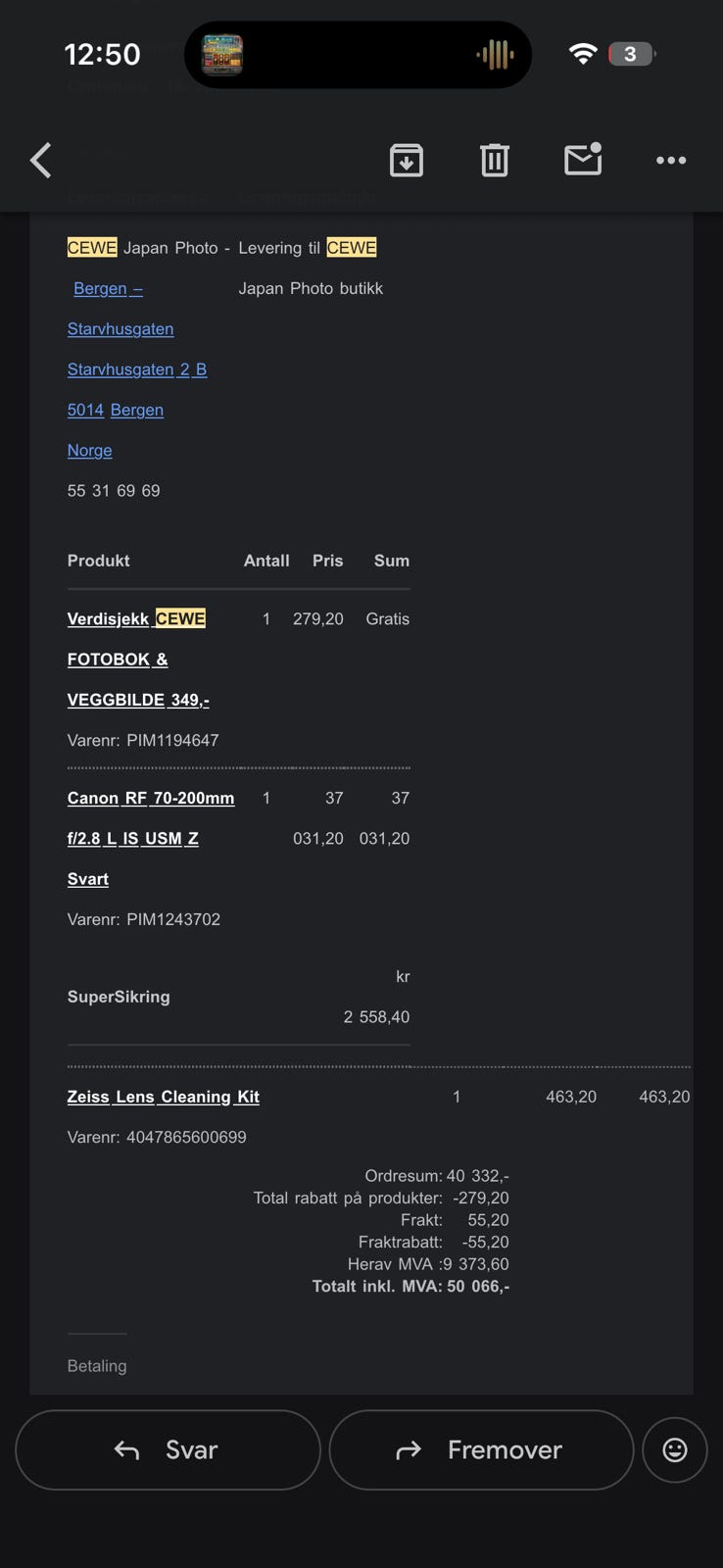
Task: Open the Verdisjekk CEWE product link
Action: click(x=136, y=618)
